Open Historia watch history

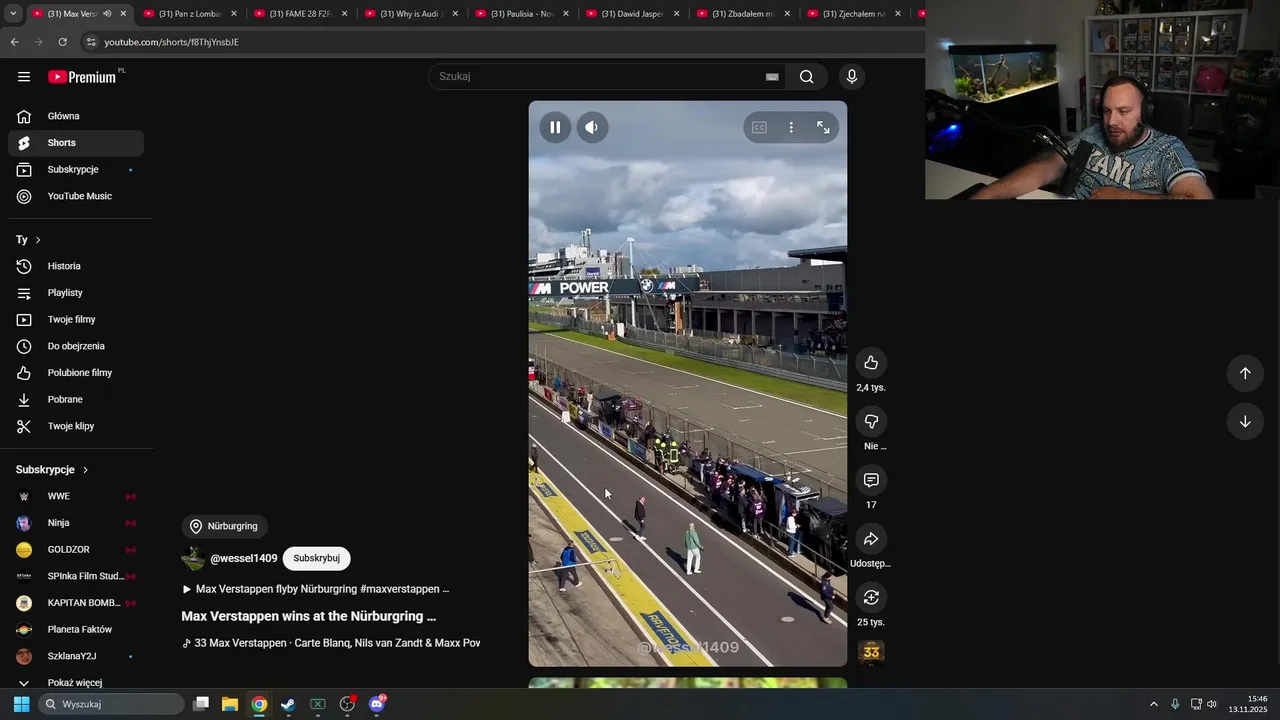(76, 266)
